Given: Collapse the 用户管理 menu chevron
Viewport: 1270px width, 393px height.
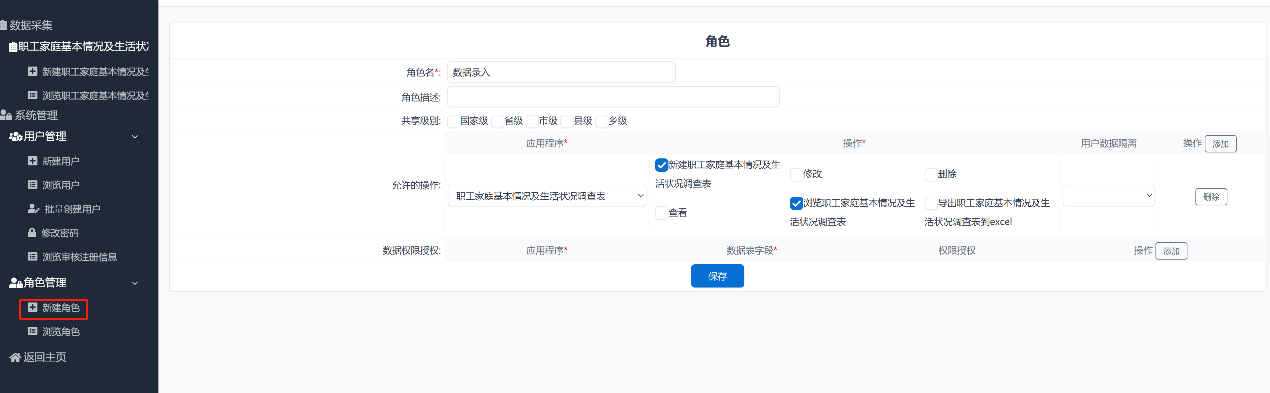Looking at the screenshot, I should (x=135, y=136).
